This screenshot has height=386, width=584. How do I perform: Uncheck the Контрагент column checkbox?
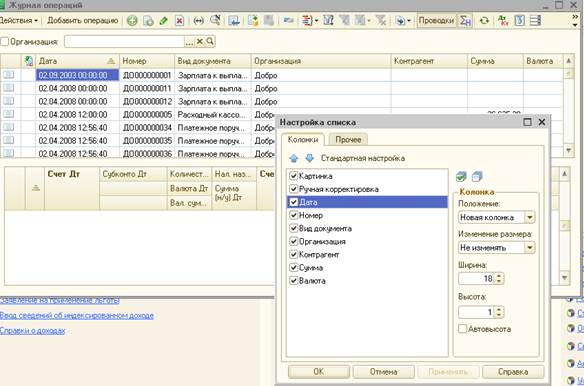(293, 254)
